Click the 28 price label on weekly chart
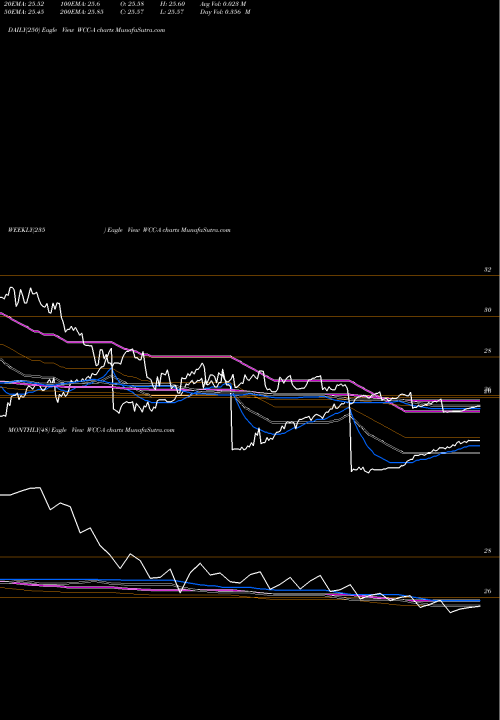 488,351
